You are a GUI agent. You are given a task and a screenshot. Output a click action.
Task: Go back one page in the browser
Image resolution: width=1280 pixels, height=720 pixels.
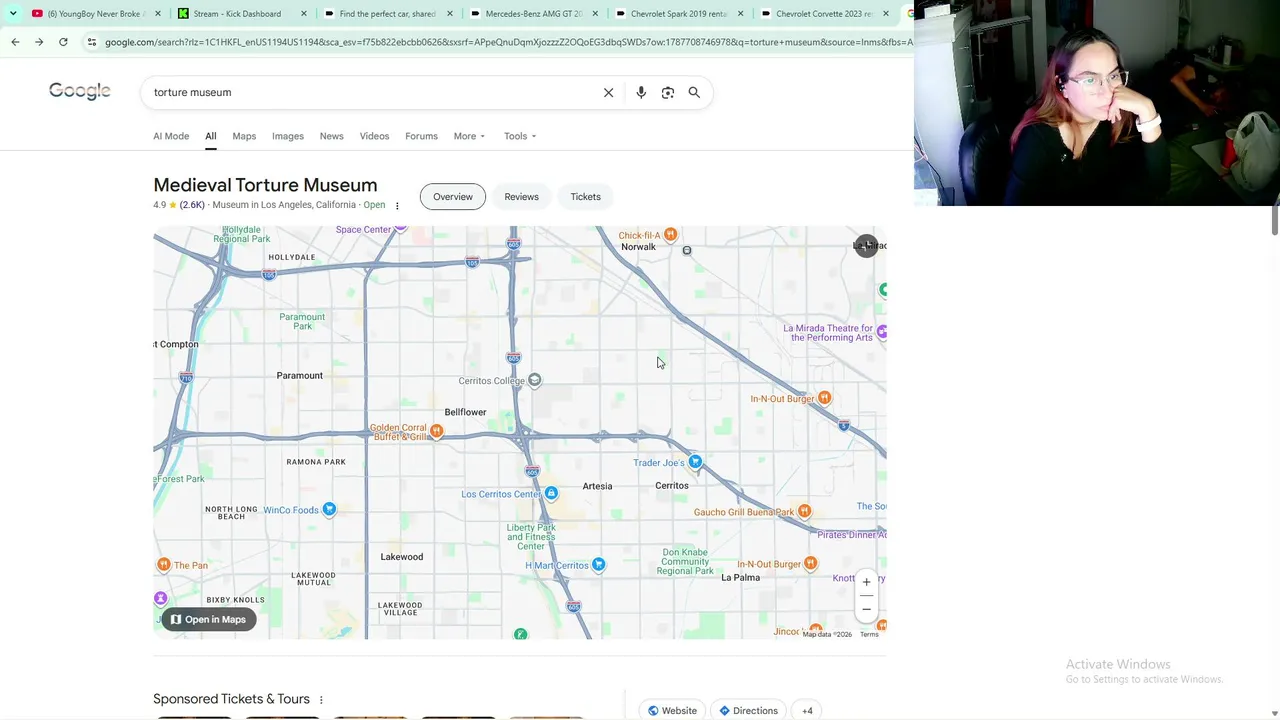(15, 42)
